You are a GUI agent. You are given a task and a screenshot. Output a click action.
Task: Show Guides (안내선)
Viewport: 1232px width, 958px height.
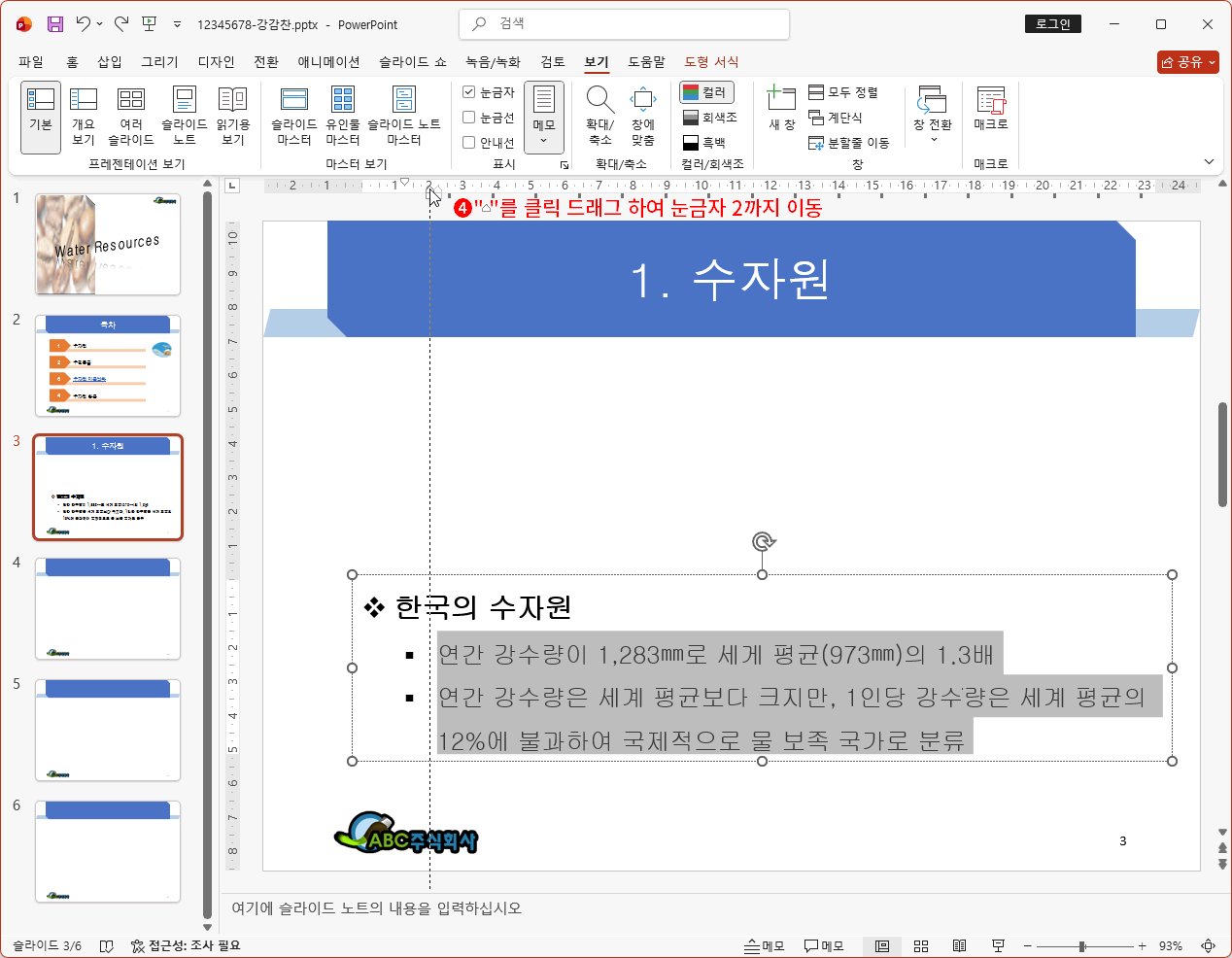[467, 142]
